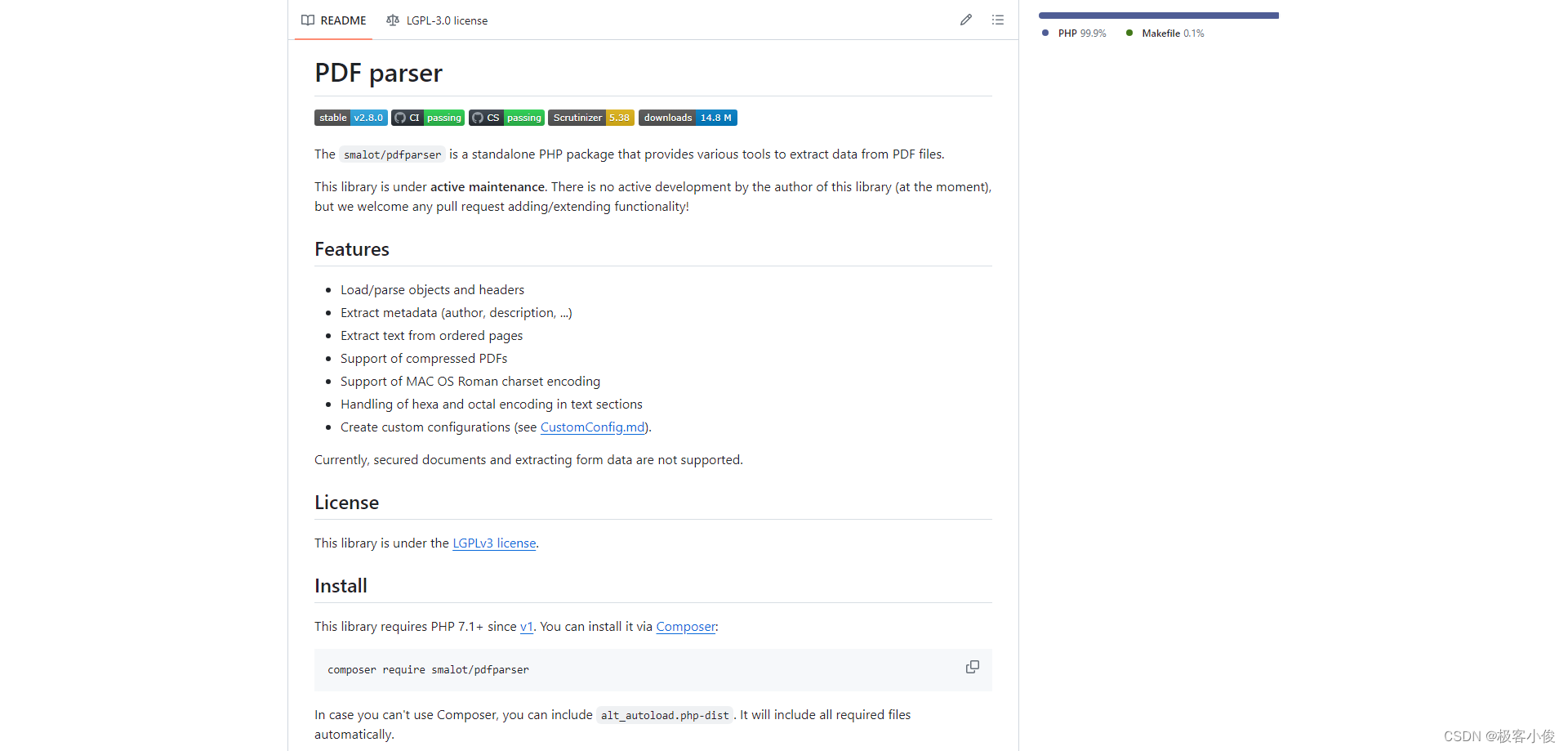Screen dimensions: 1568x751
Task: Copy the composer require command
Action: click(x=972, y=667)
